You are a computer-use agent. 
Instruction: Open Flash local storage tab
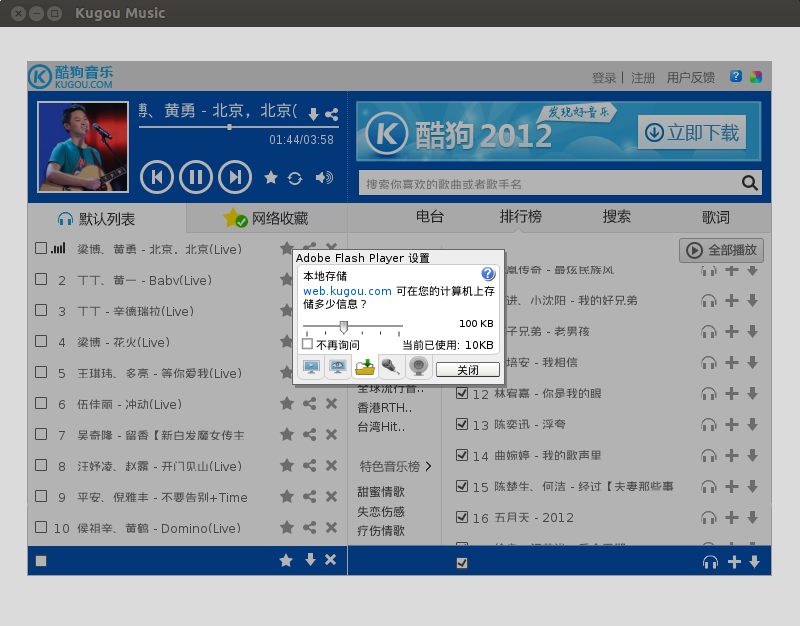click(x=365, y=367)
